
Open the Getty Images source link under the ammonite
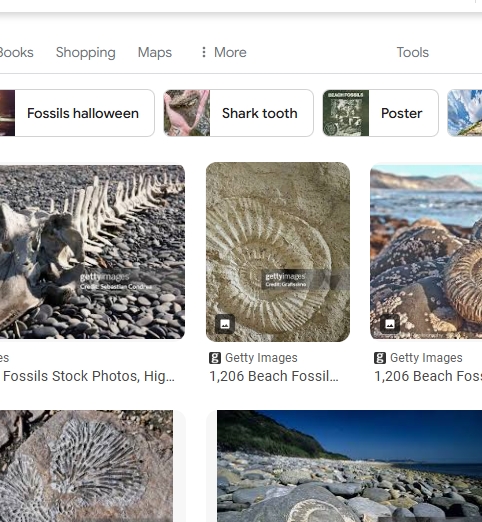261,358
